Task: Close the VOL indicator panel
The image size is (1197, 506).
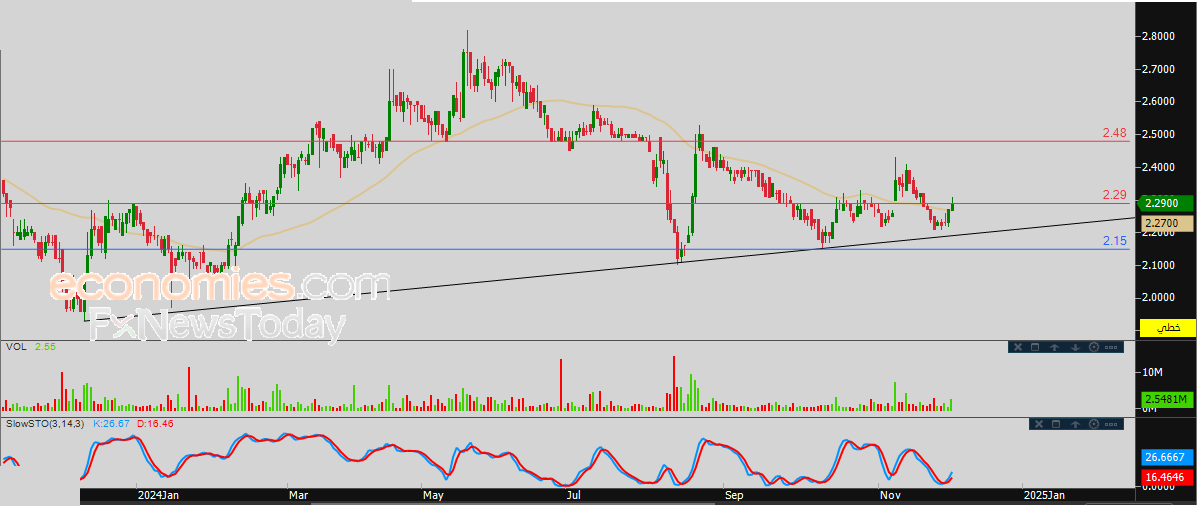Action: click(1018, 347)
